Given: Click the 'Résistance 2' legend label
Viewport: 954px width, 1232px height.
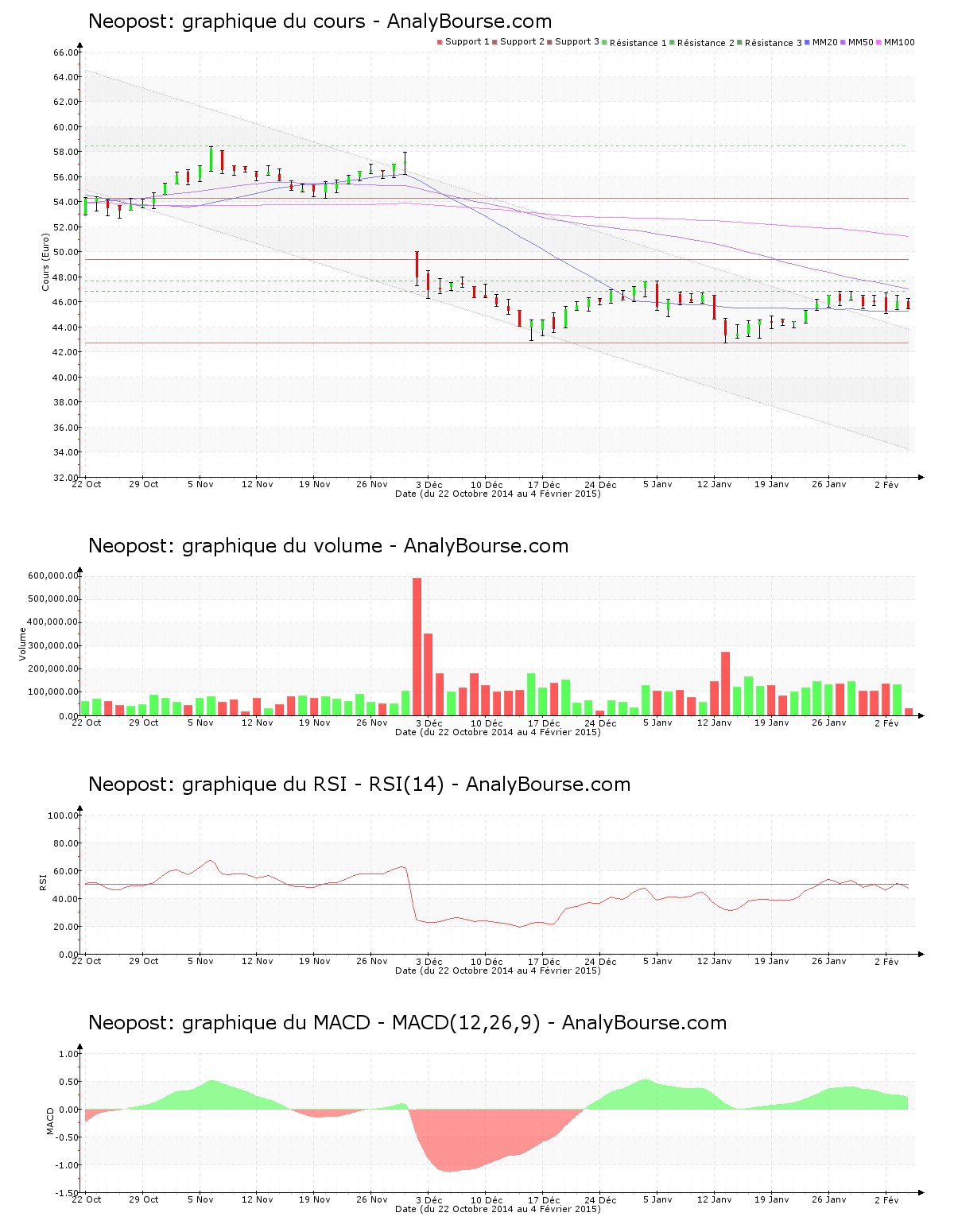Looking at the screenshot, I should pyautogui.click(x=706, y=43).
